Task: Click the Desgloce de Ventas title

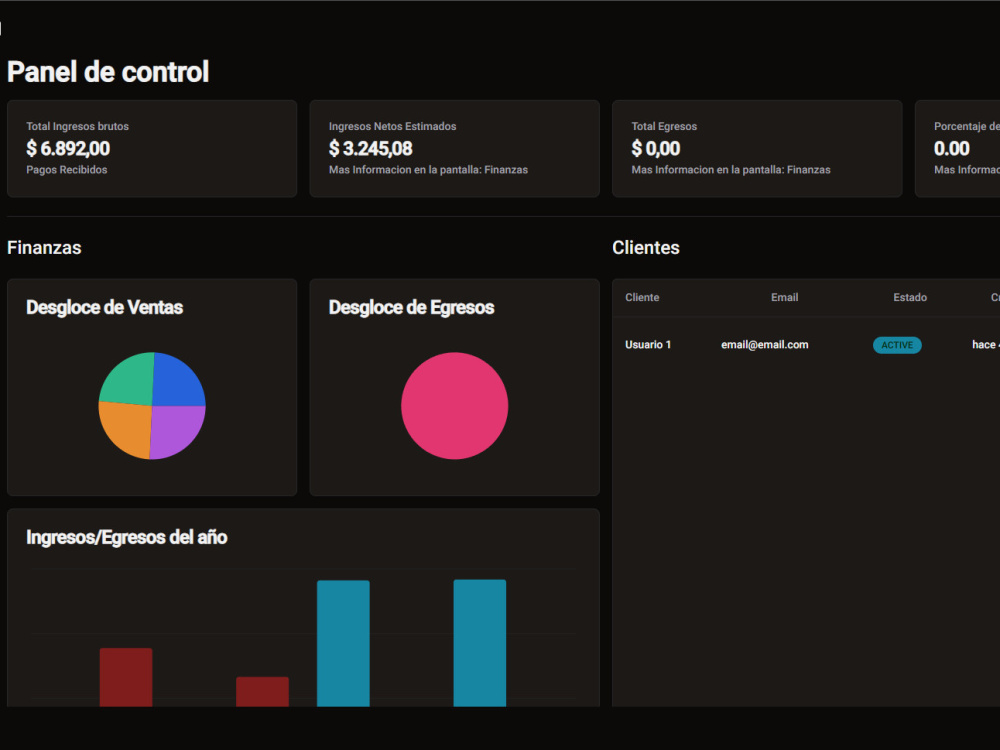Action: pyautogui.click(x=105, y=307)
